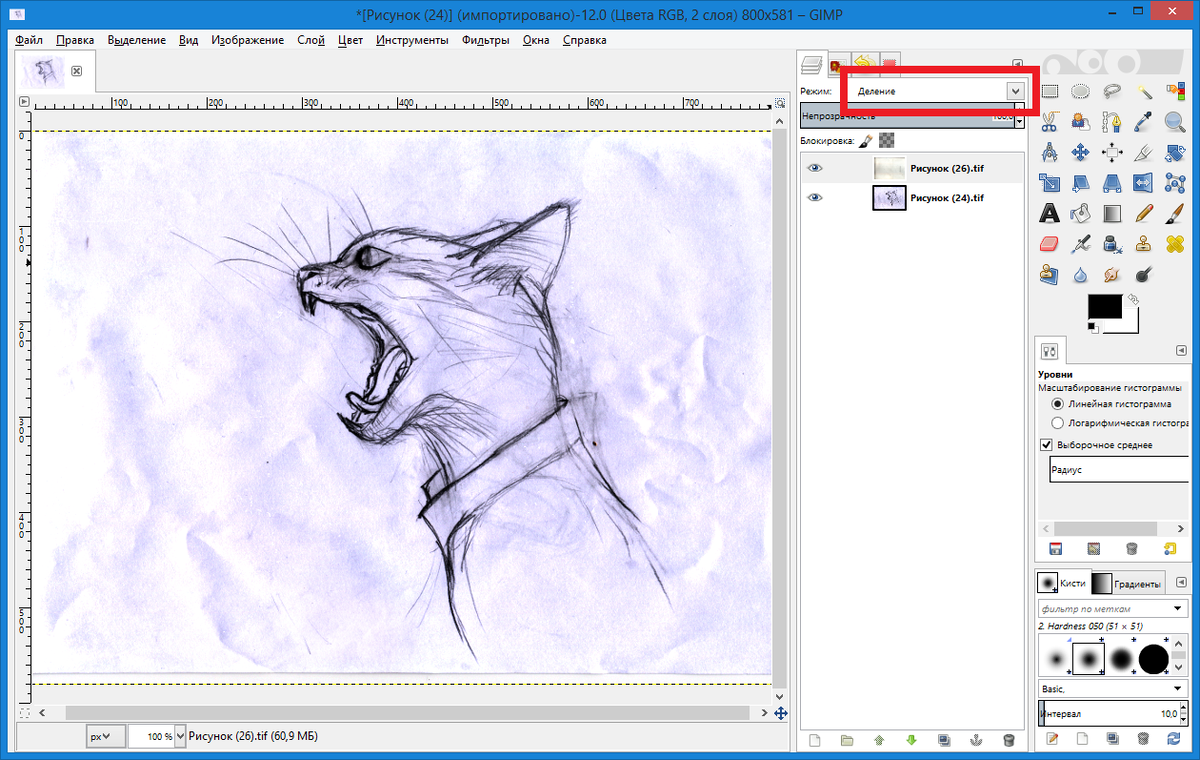1200x760 pixels.
Task: Select the Clone stamp tool
Action: [x=1144, y=244]
